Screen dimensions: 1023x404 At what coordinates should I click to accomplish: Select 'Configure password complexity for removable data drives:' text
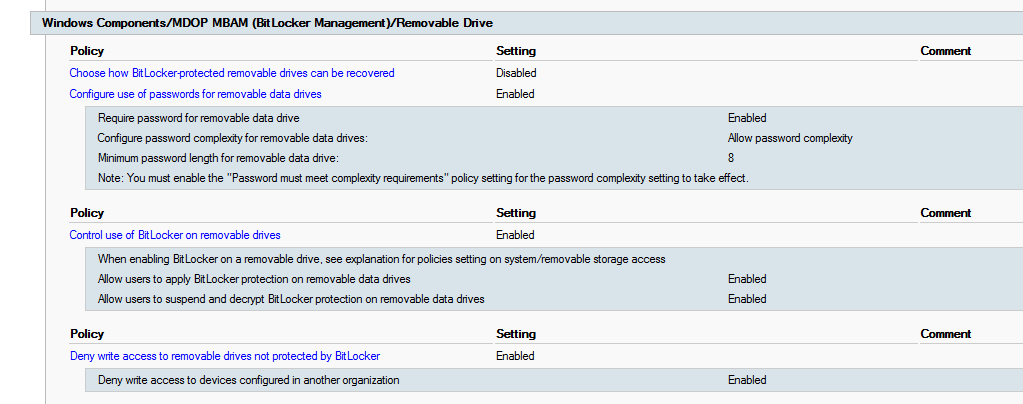[232, 138]
